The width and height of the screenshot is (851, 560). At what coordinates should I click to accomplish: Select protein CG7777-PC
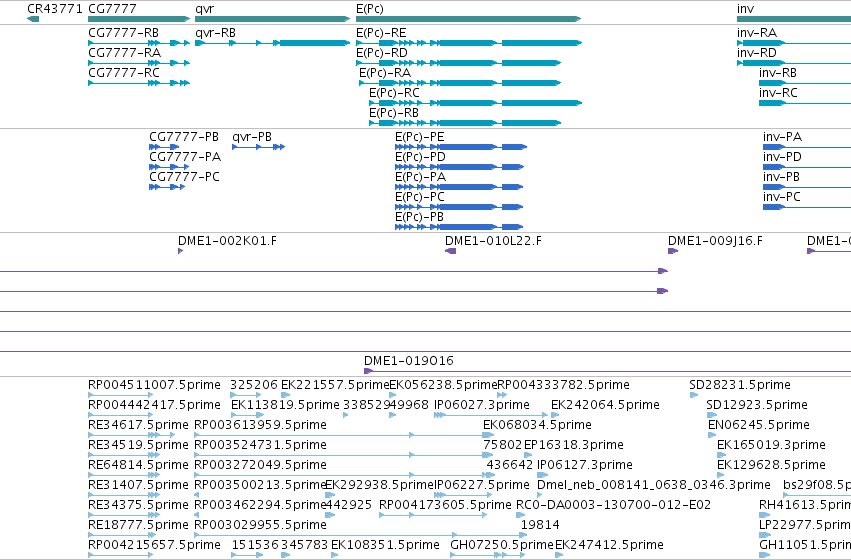167,187
